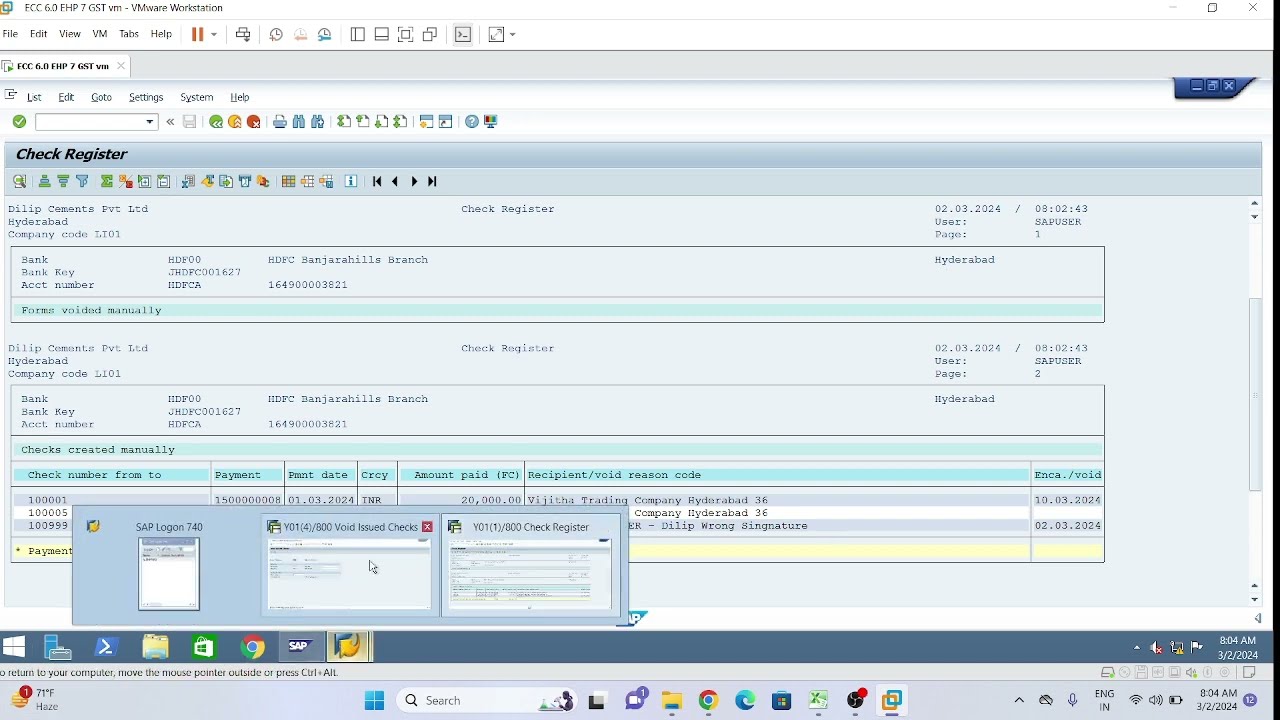This screenshot has width=1280, height=720.
Task: Select the SAP Logon 740 window thumbnail
Action: click(169, 566)
